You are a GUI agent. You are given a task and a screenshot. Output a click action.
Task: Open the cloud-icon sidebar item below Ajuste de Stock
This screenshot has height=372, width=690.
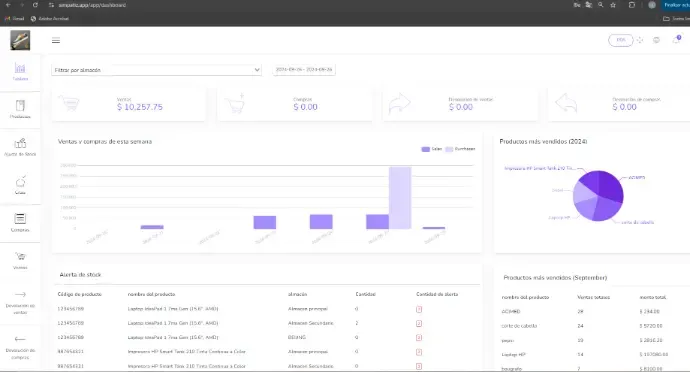[20, 185]
